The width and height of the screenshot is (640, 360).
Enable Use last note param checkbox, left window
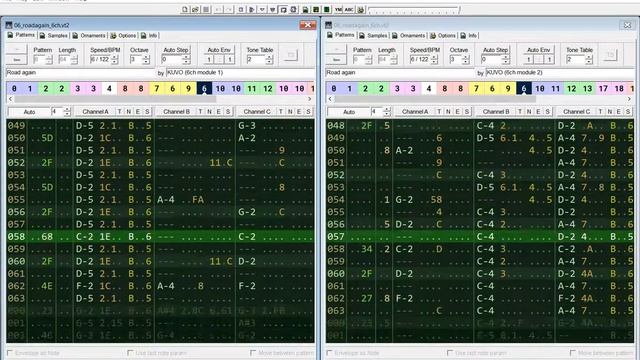[130, 353]
